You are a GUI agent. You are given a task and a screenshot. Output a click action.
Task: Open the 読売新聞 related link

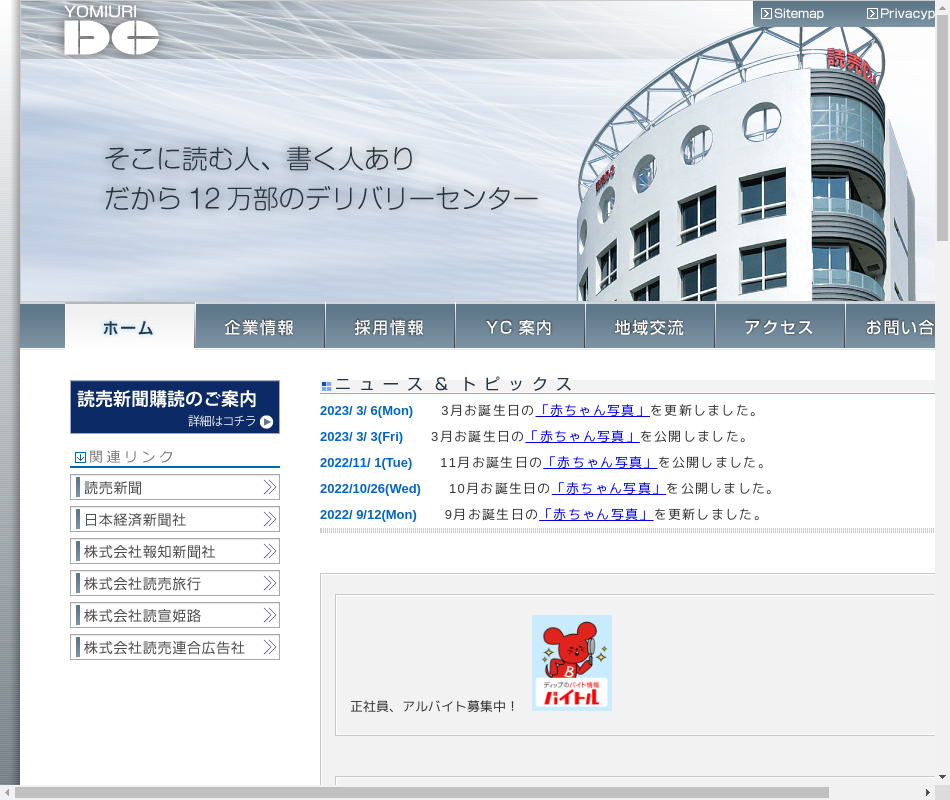pos(174,487)
